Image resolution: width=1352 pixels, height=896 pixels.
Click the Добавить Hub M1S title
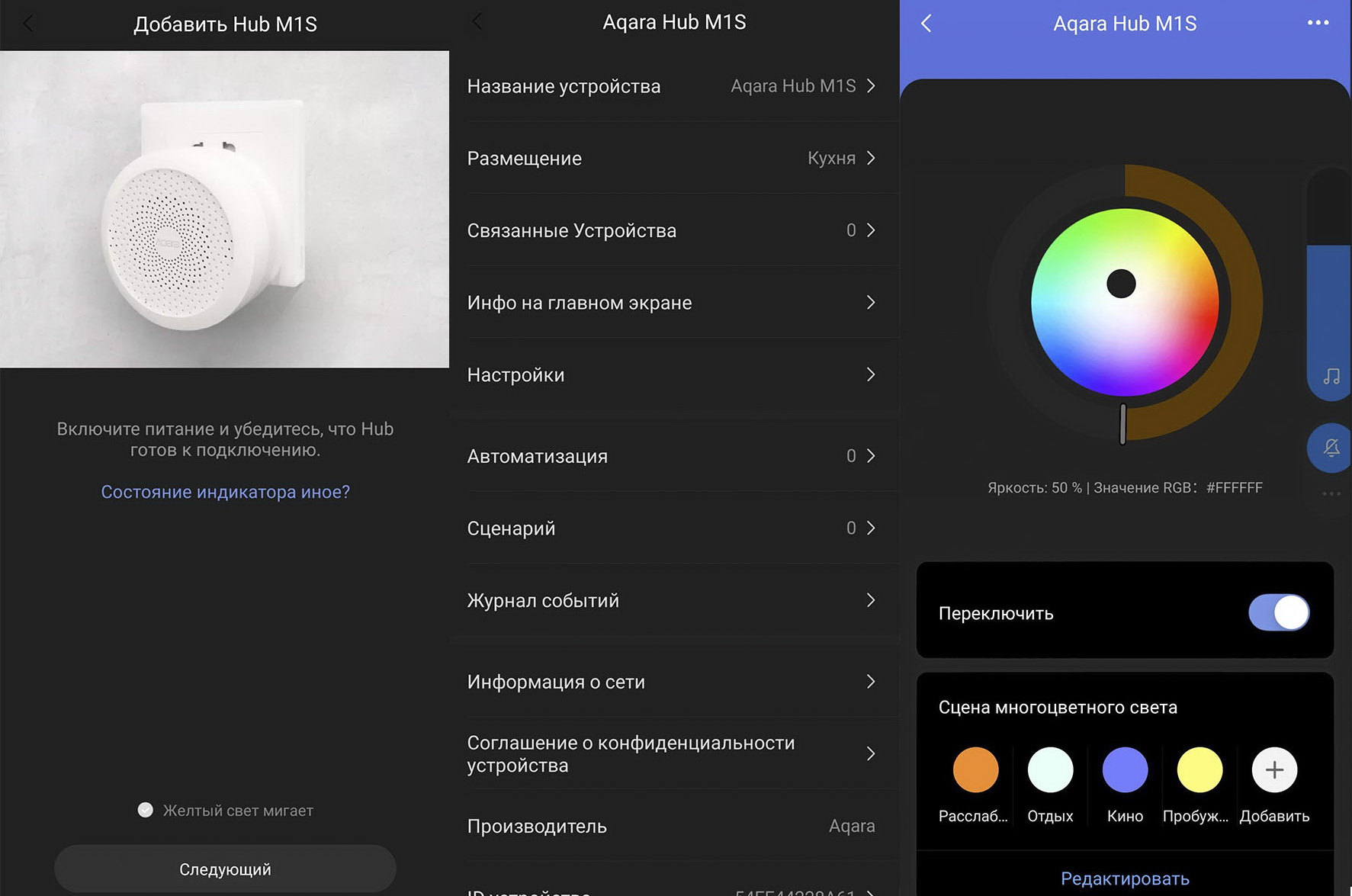click(x=225, y=24)
